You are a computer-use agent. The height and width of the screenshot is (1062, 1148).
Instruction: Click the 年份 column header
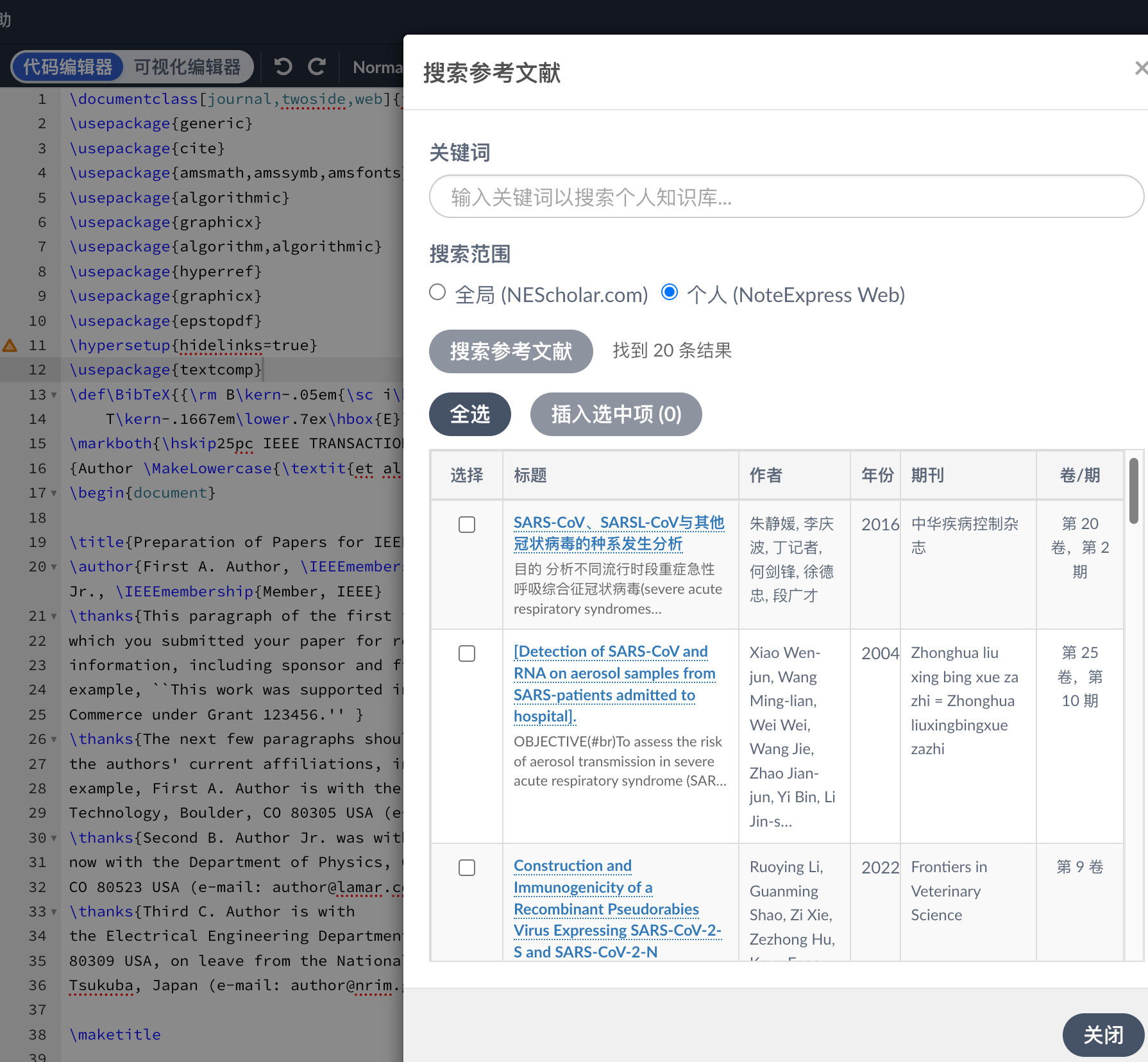[877, 475]
